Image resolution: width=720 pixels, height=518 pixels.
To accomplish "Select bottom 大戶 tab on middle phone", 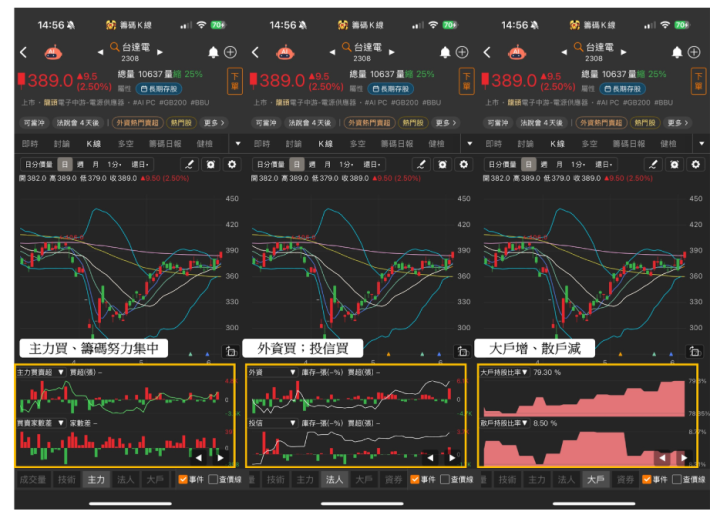I will [x=364, y=479].
